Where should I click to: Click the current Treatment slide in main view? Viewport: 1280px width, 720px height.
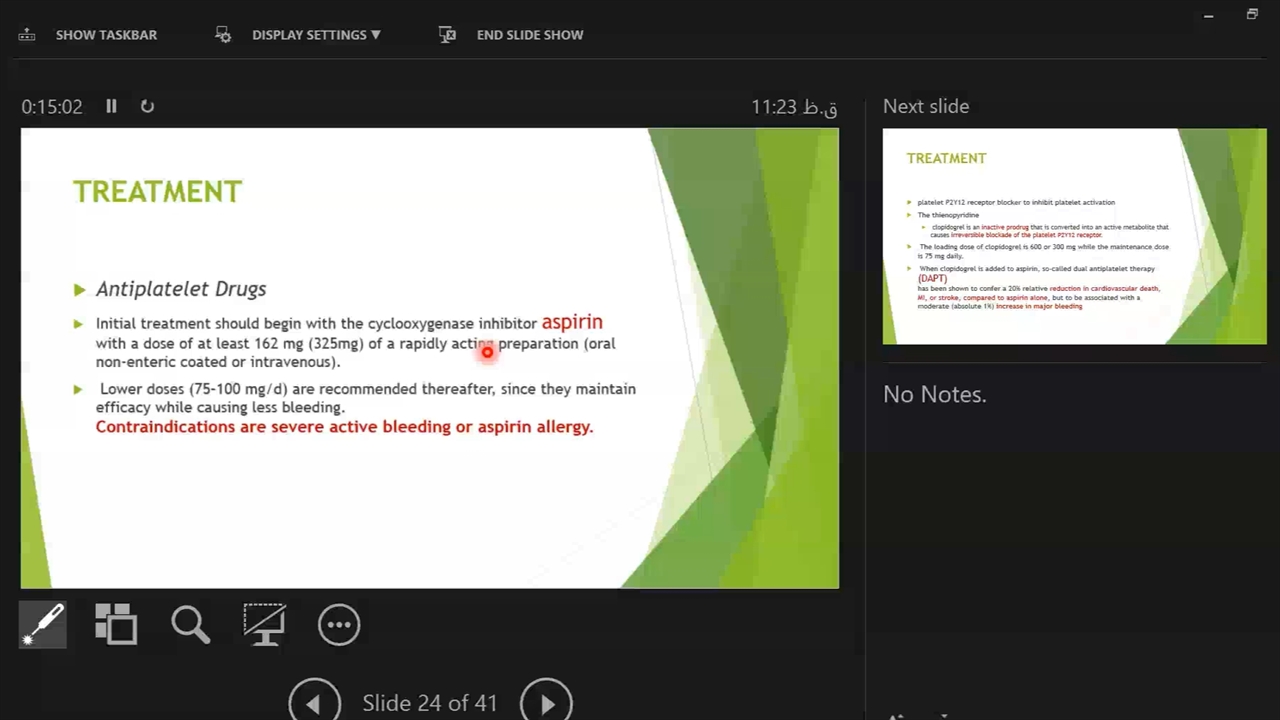point(430,357)
